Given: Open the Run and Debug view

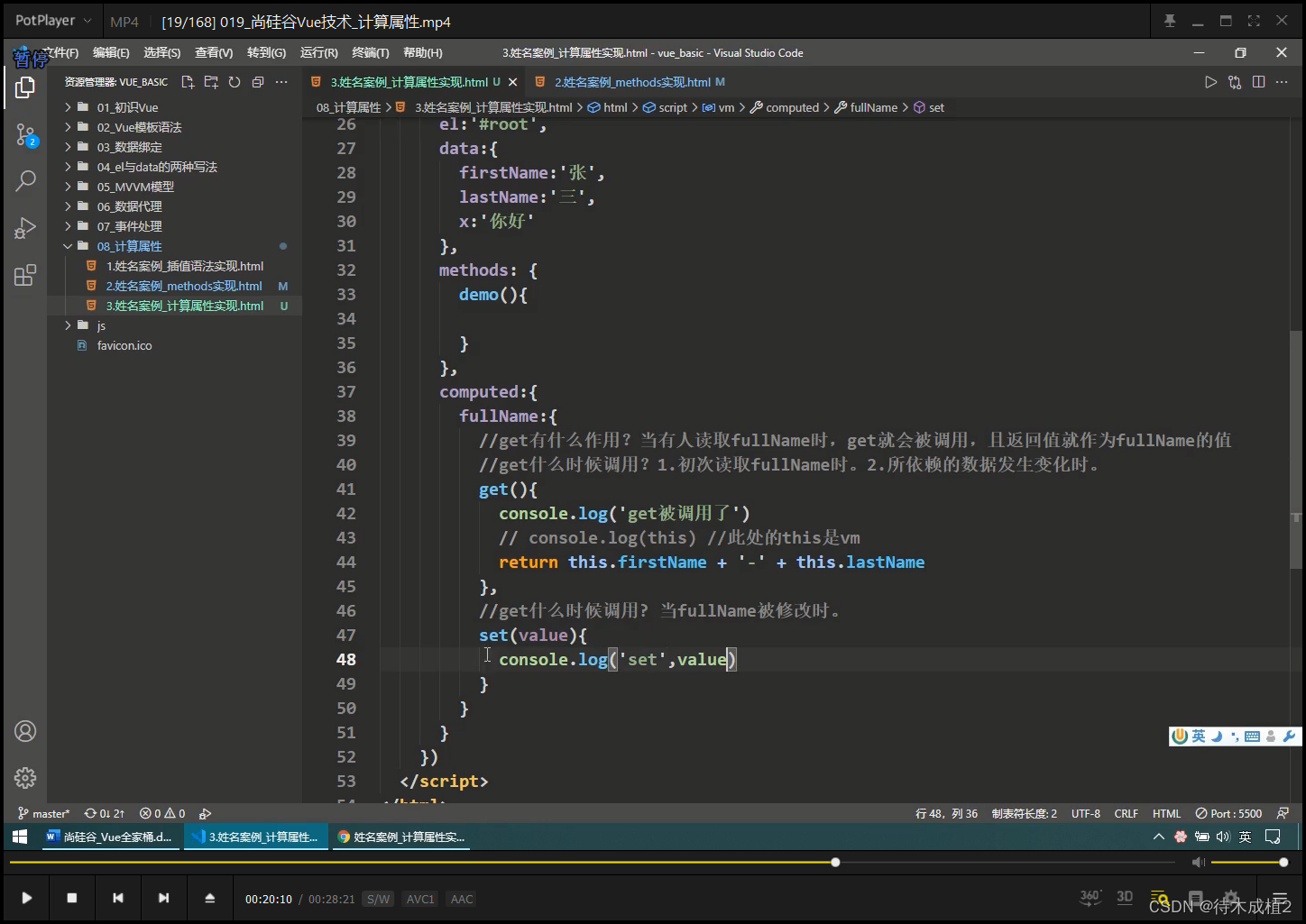Looking at the screenshot, I should [25, 228].
